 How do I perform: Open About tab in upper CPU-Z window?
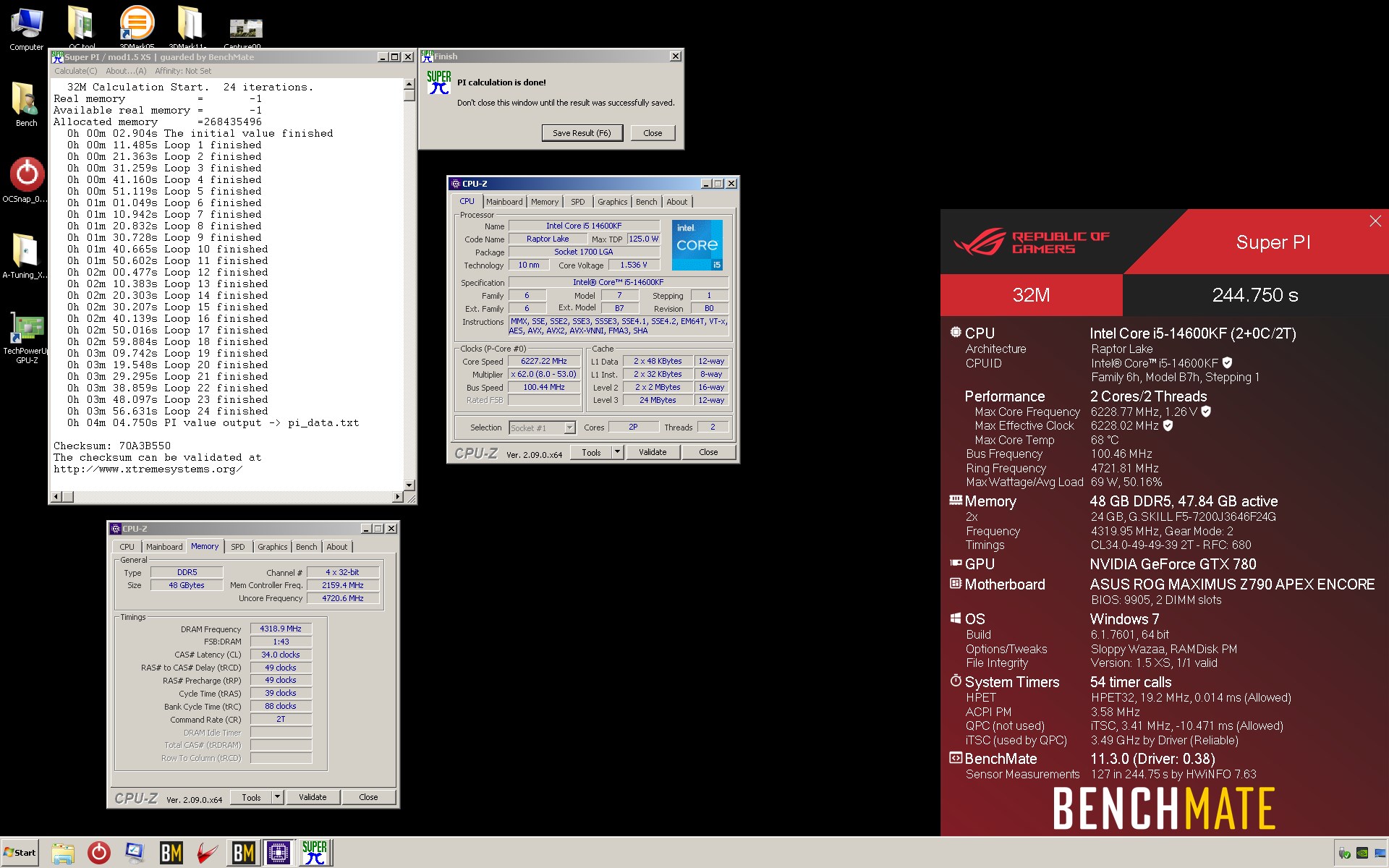[x=677, y=202]
